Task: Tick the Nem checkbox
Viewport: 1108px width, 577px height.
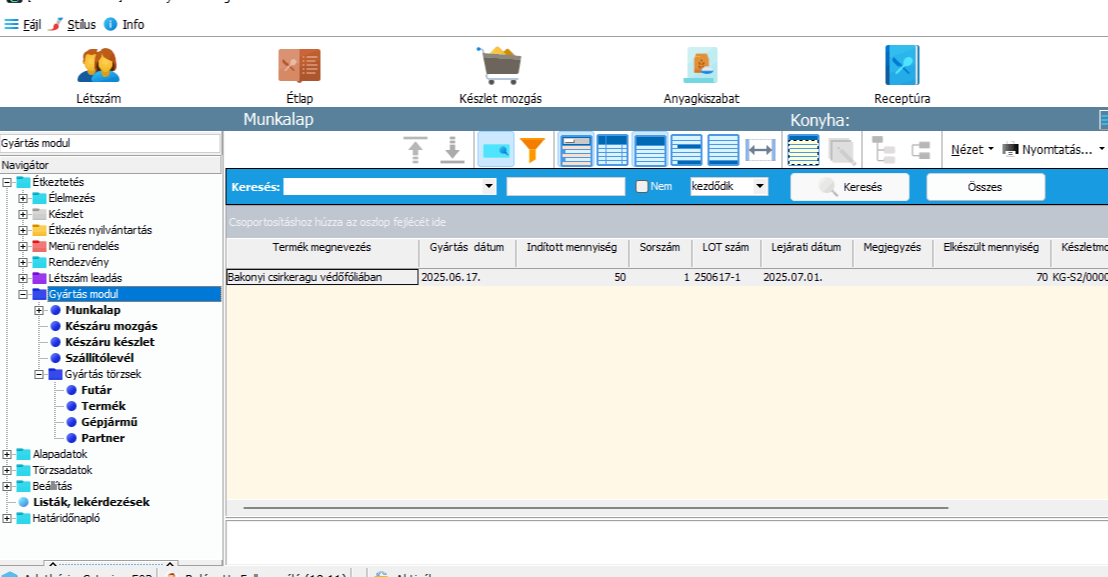Action: click(x=643, y=187)
